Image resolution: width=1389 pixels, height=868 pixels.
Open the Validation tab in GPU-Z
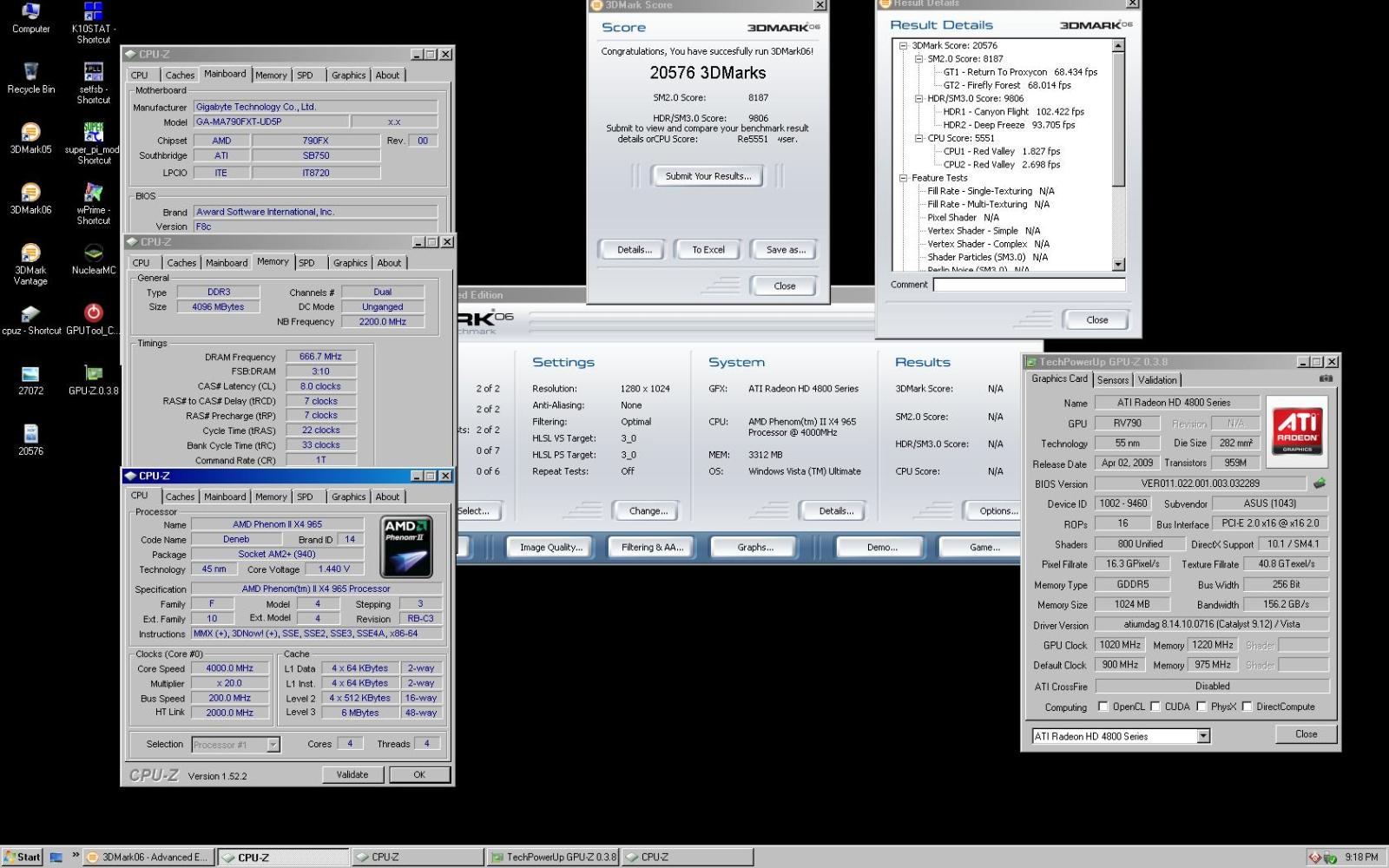click(1157, 380)
